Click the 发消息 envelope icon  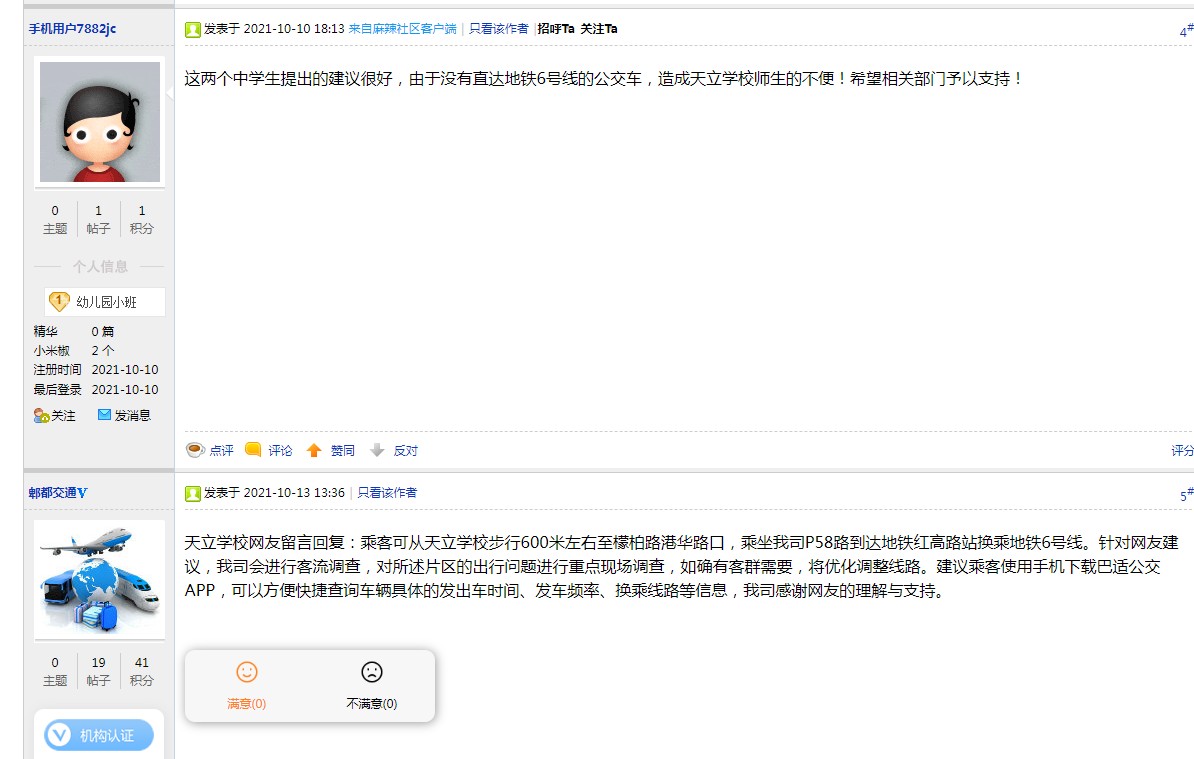coord(104,415)
